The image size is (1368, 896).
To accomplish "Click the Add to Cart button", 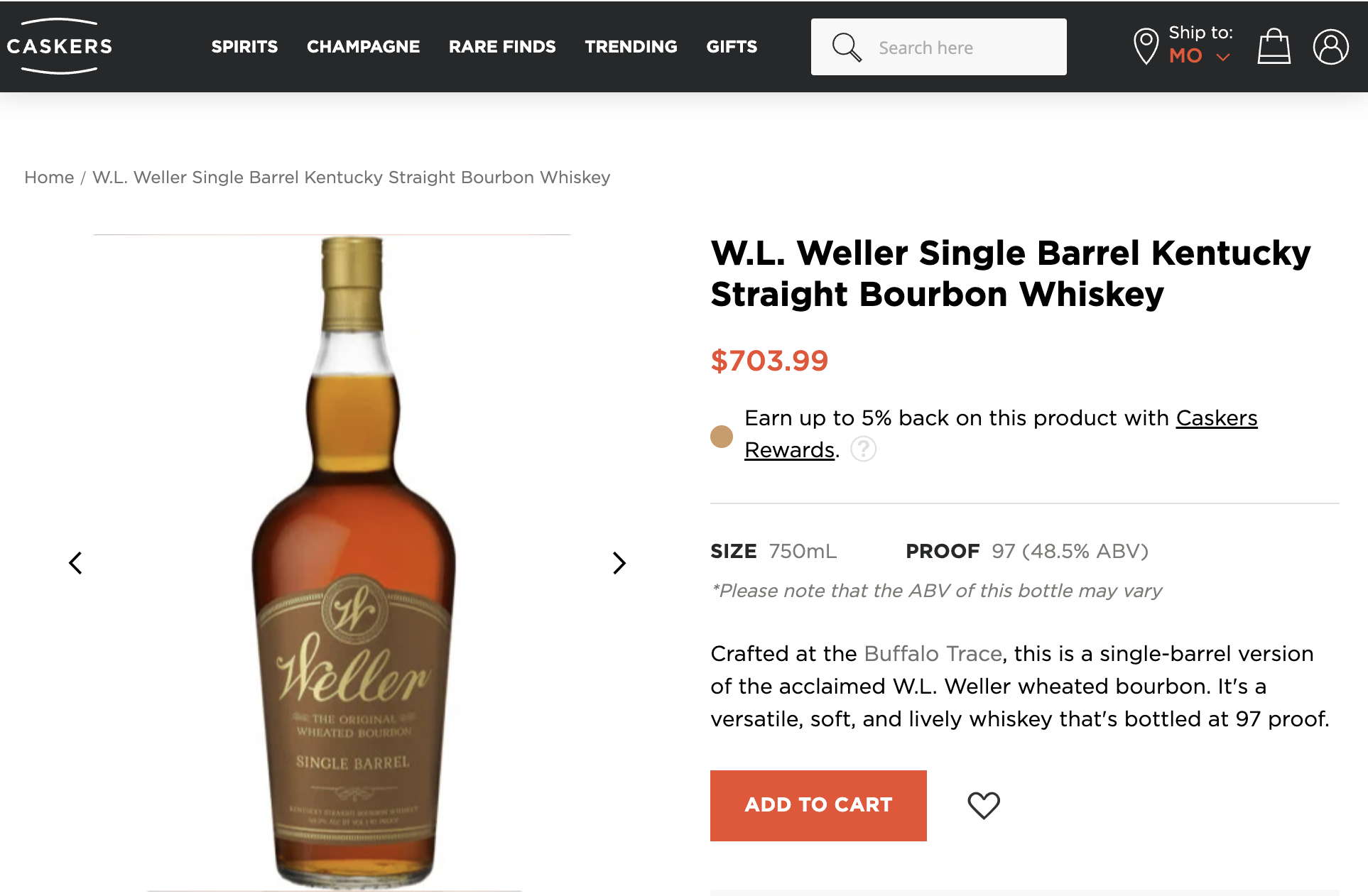I will 818,805.
